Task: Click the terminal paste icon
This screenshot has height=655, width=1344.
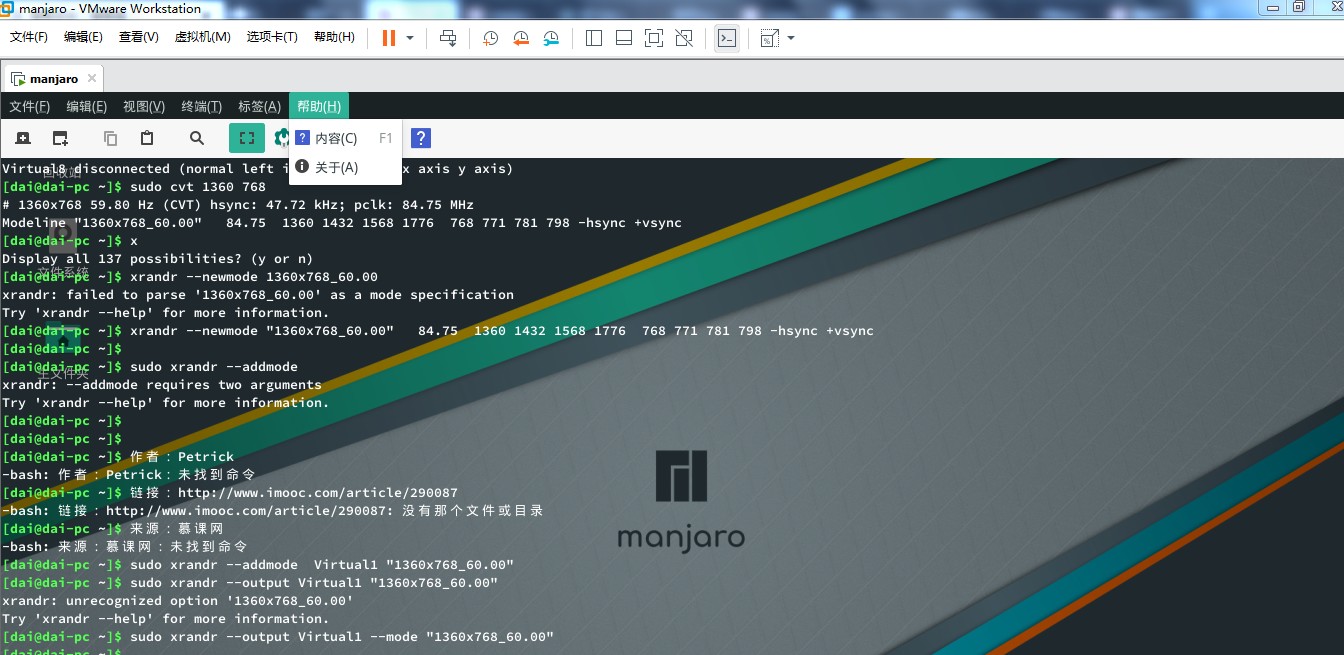Action: click(x=147, y=138)
